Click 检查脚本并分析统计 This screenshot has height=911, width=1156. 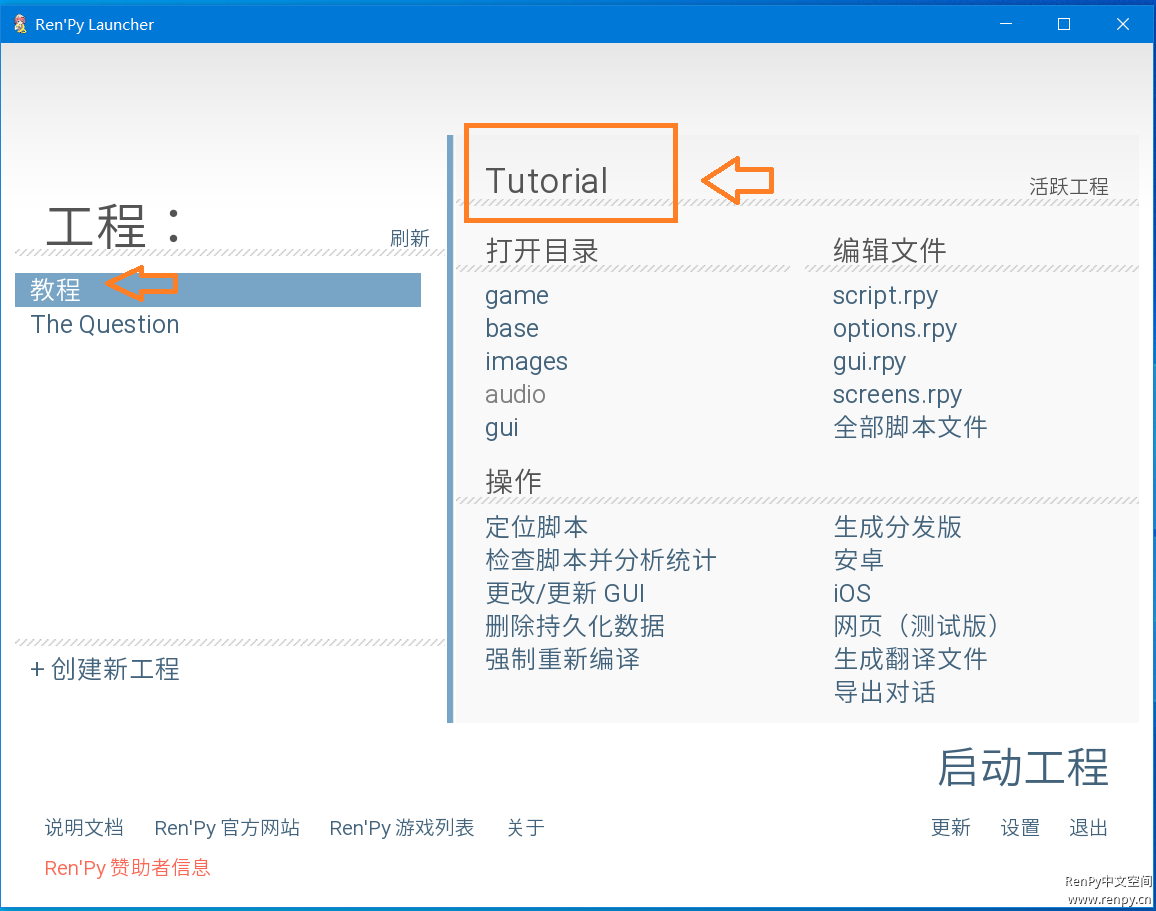click(600, 560)
